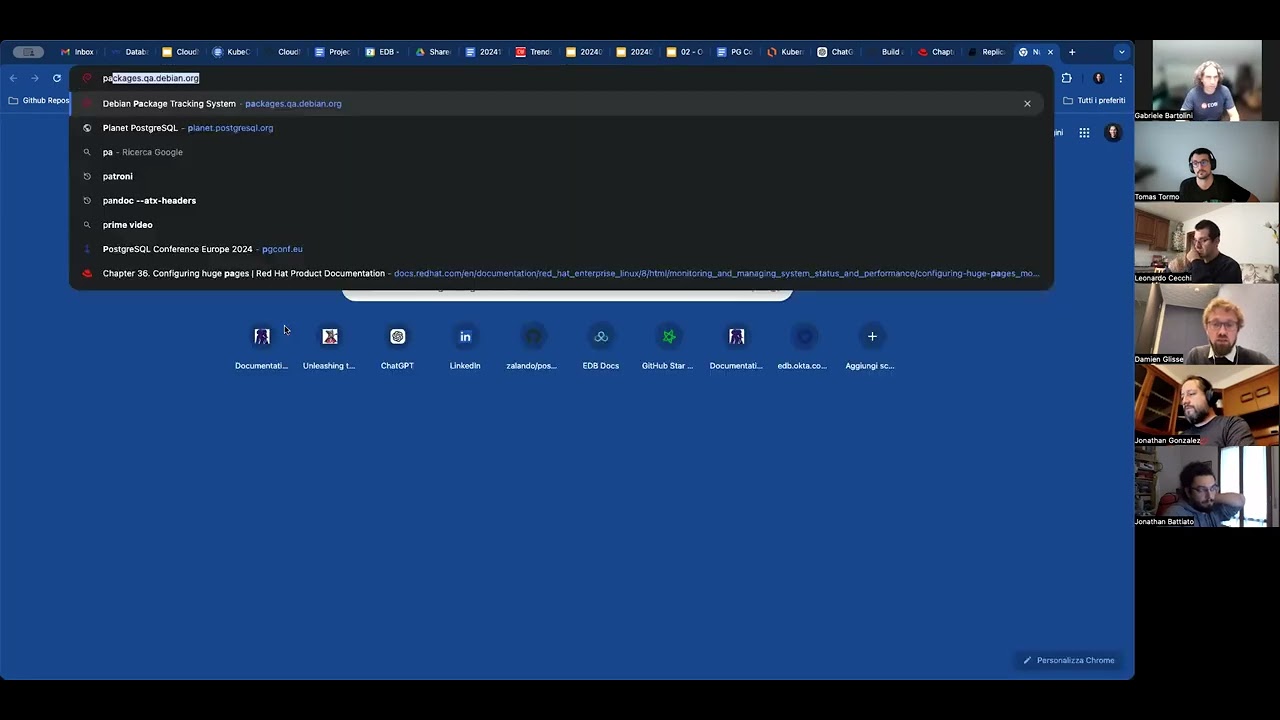Open a new tab with plus button
1280x720 pixels.
pos(1072,52)
